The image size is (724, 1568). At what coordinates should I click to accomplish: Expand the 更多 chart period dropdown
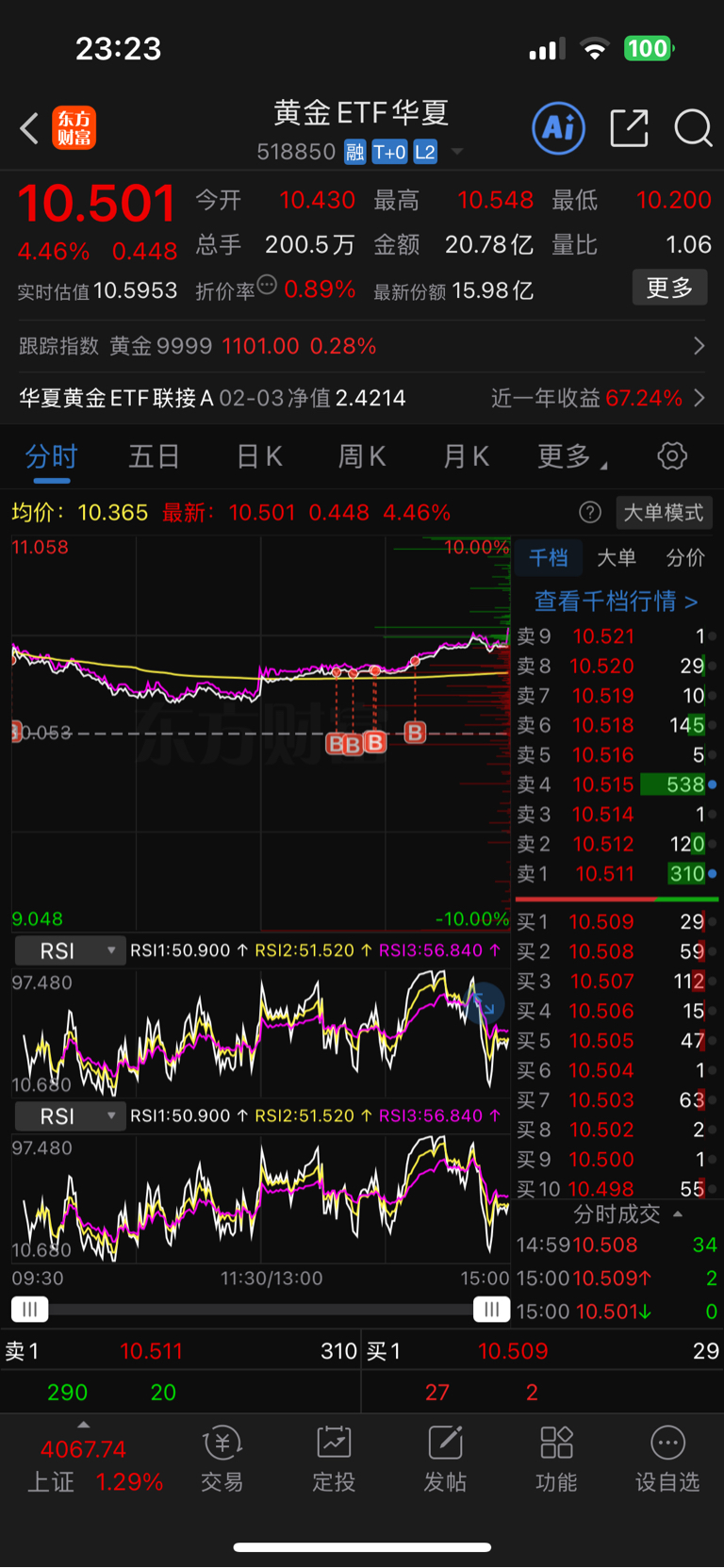tap(572, 457)
